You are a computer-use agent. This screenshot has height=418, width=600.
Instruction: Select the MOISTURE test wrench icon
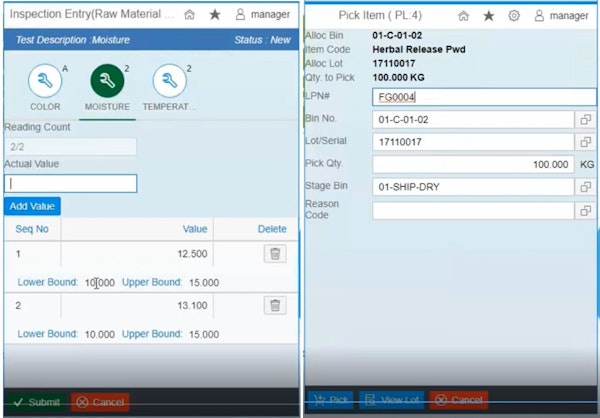click(x=107, y=81)
